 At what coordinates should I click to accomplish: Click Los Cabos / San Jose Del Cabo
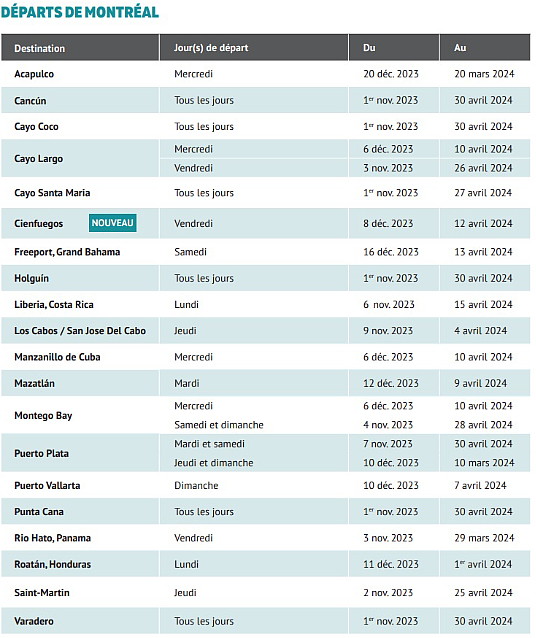click(80, 331)
